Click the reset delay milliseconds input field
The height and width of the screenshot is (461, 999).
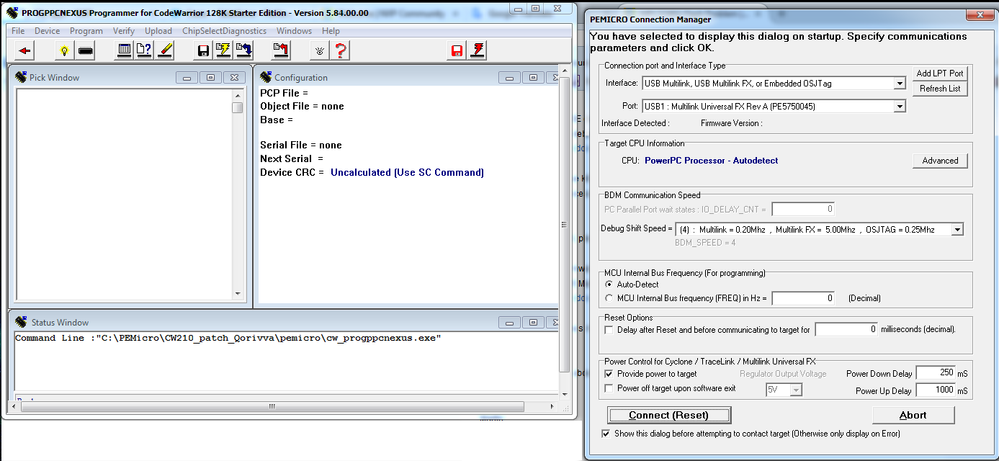coord(846,330)
